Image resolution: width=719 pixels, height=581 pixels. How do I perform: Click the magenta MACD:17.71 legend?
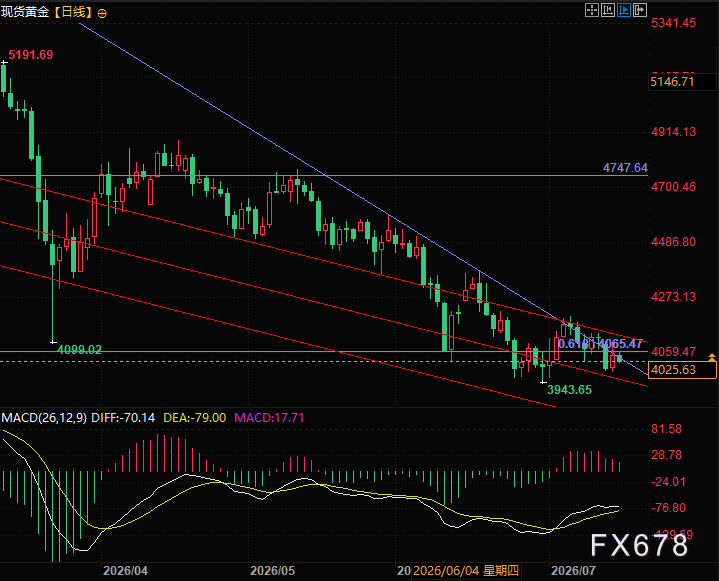pyautogui.click(x=269, y=418)
